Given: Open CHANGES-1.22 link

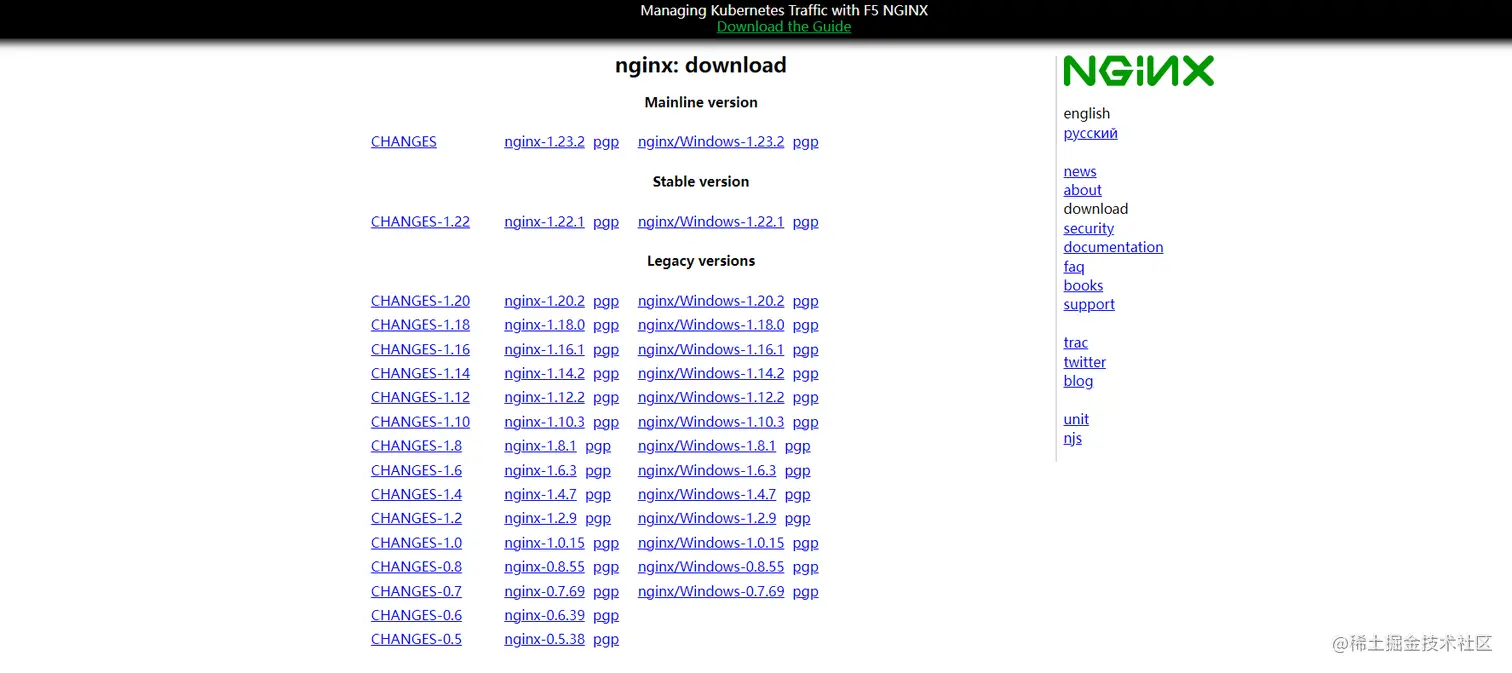Looking at the screenshot, I should point(420,222).
